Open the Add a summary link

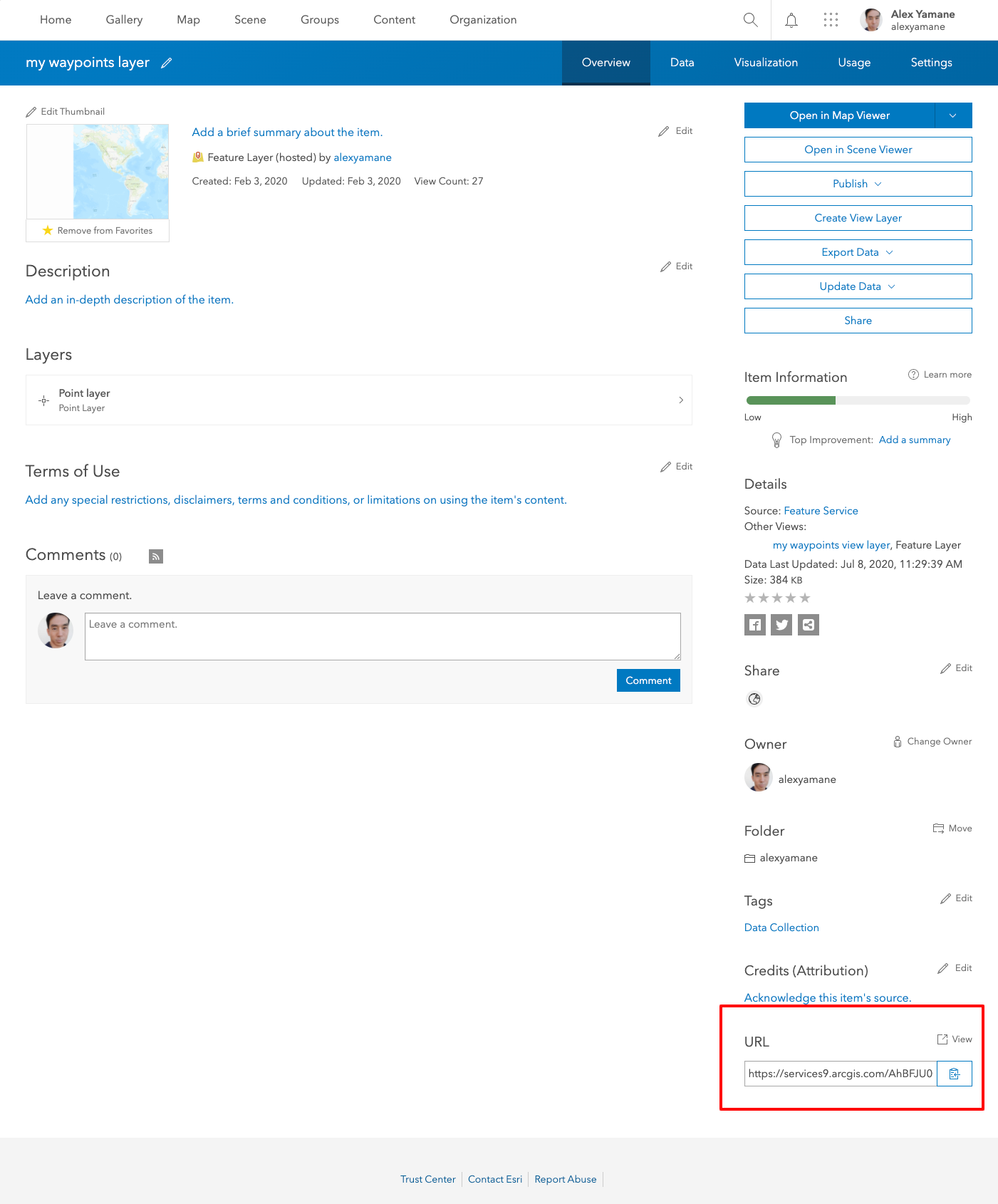pos(915,440)
